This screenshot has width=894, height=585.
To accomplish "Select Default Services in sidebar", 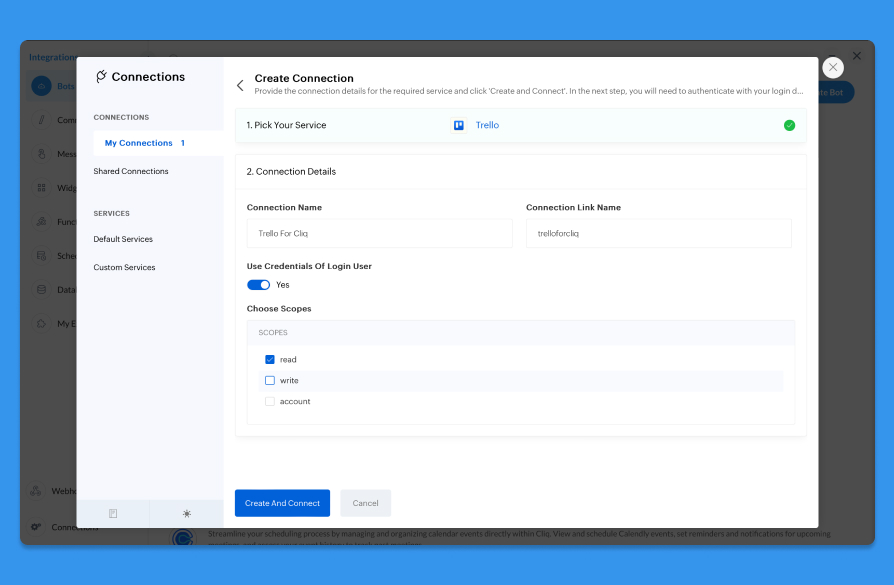I will [123, 239].
